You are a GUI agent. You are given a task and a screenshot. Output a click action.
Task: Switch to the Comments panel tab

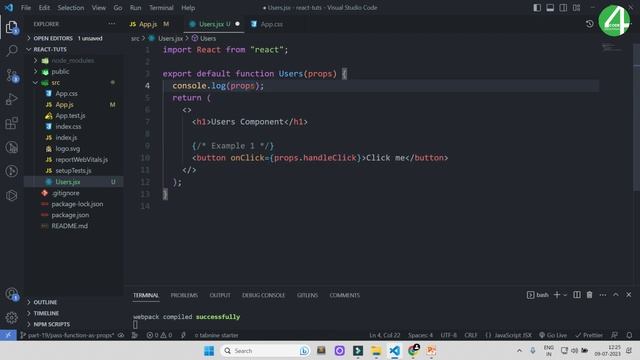[344, 295]
